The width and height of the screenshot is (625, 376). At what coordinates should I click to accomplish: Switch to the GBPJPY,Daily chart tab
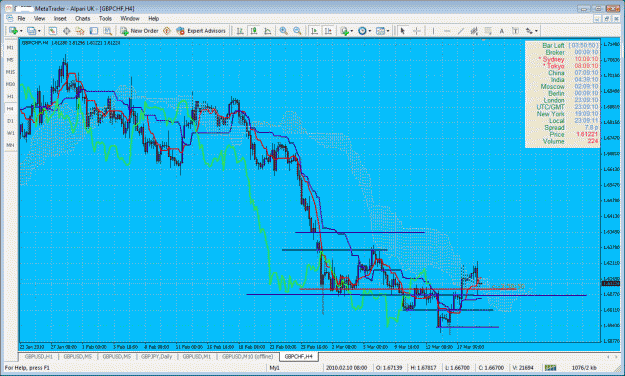tap(157, 356)
